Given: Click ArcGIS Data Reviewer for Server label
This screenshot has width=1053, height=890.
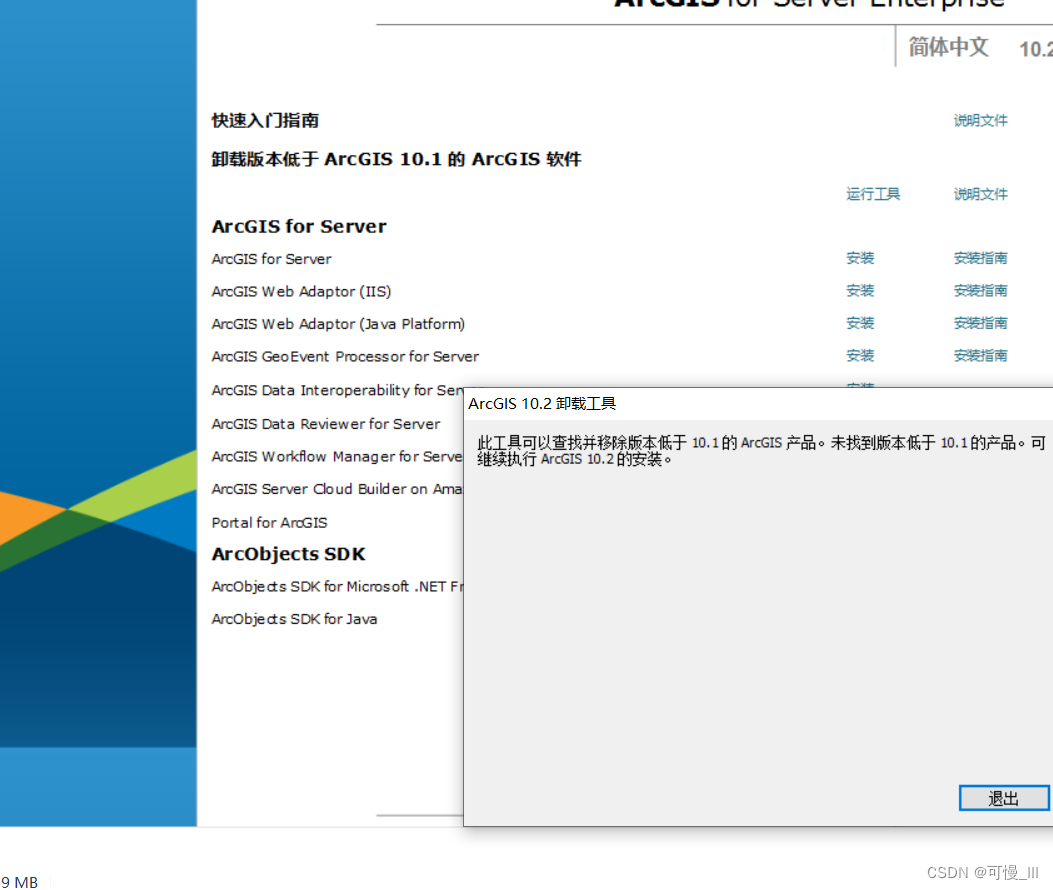Looking at the screenshot, I should coord(326,424).
